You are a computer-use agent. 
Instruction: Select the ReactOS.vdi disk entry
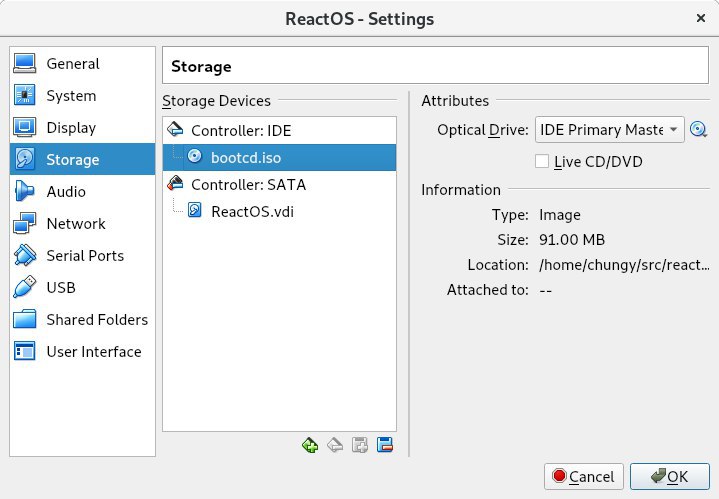click(x=252, y=211)
